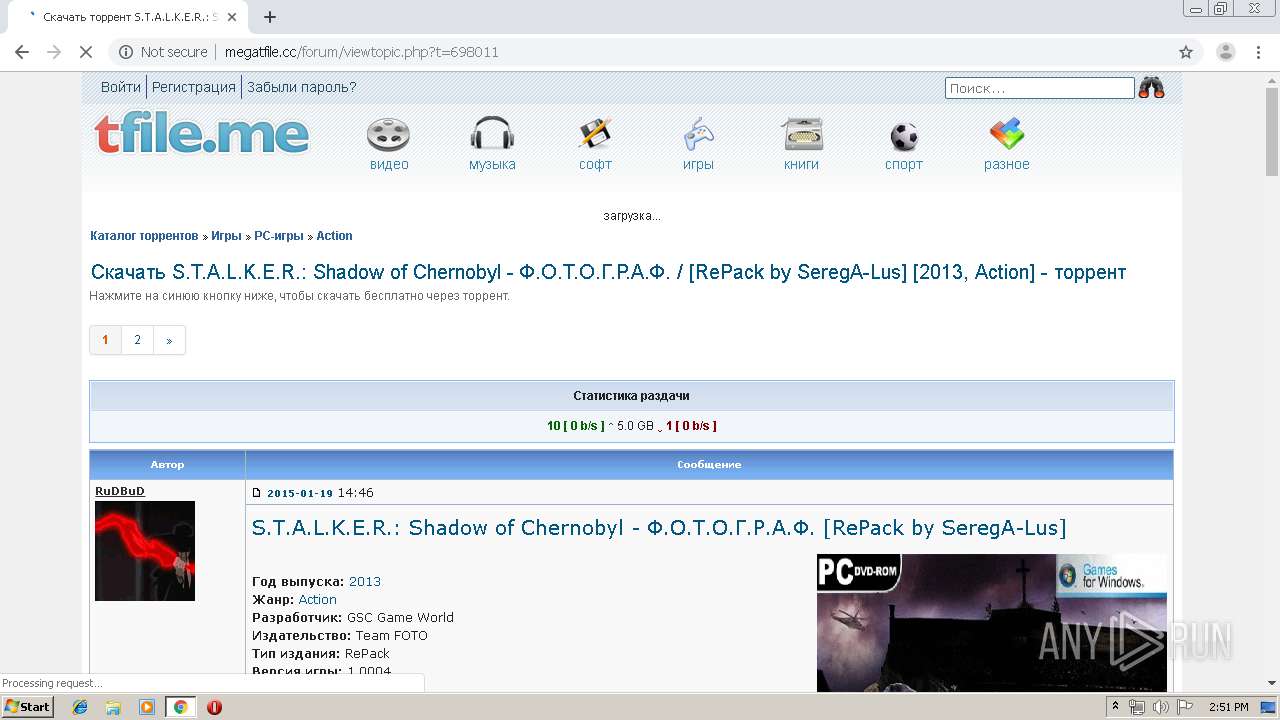Click next page » arrow
The height and width of the screenshot is (720, 1280).
169,340
